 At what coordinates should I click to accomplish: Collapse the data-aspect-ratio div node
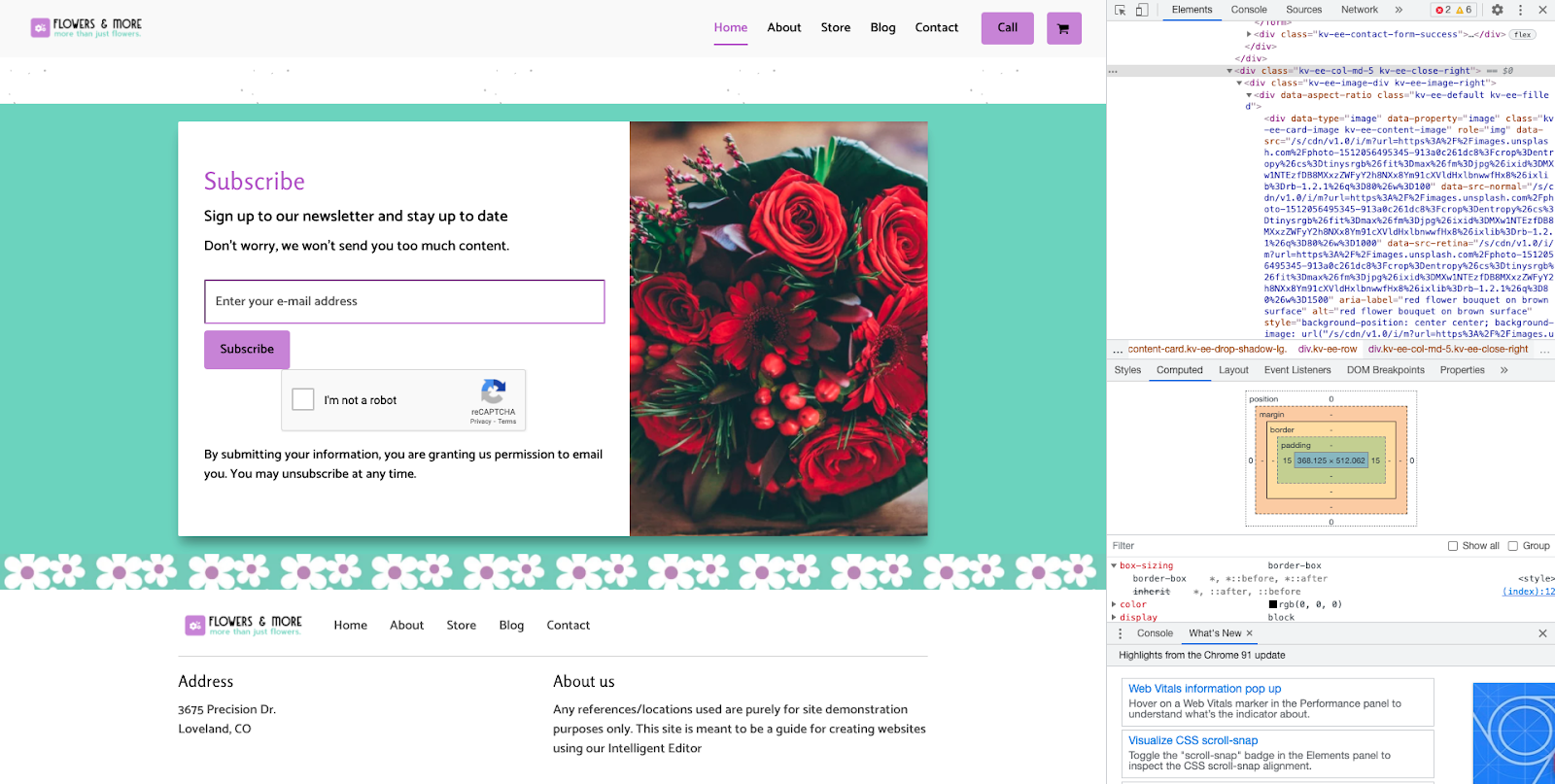(x=1249, y=95)
